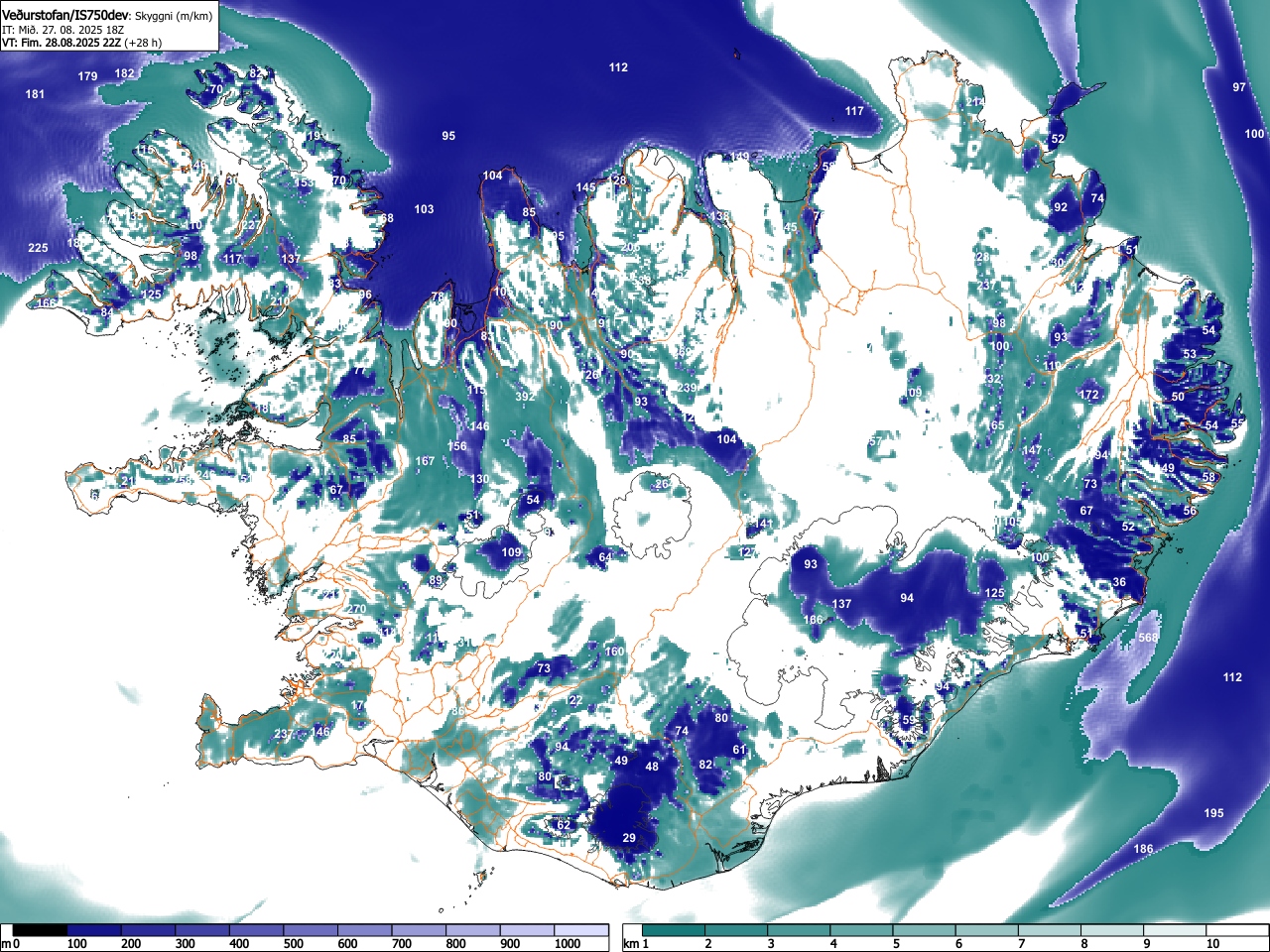Click visibility value 36 on east coast

(1119, 582)
